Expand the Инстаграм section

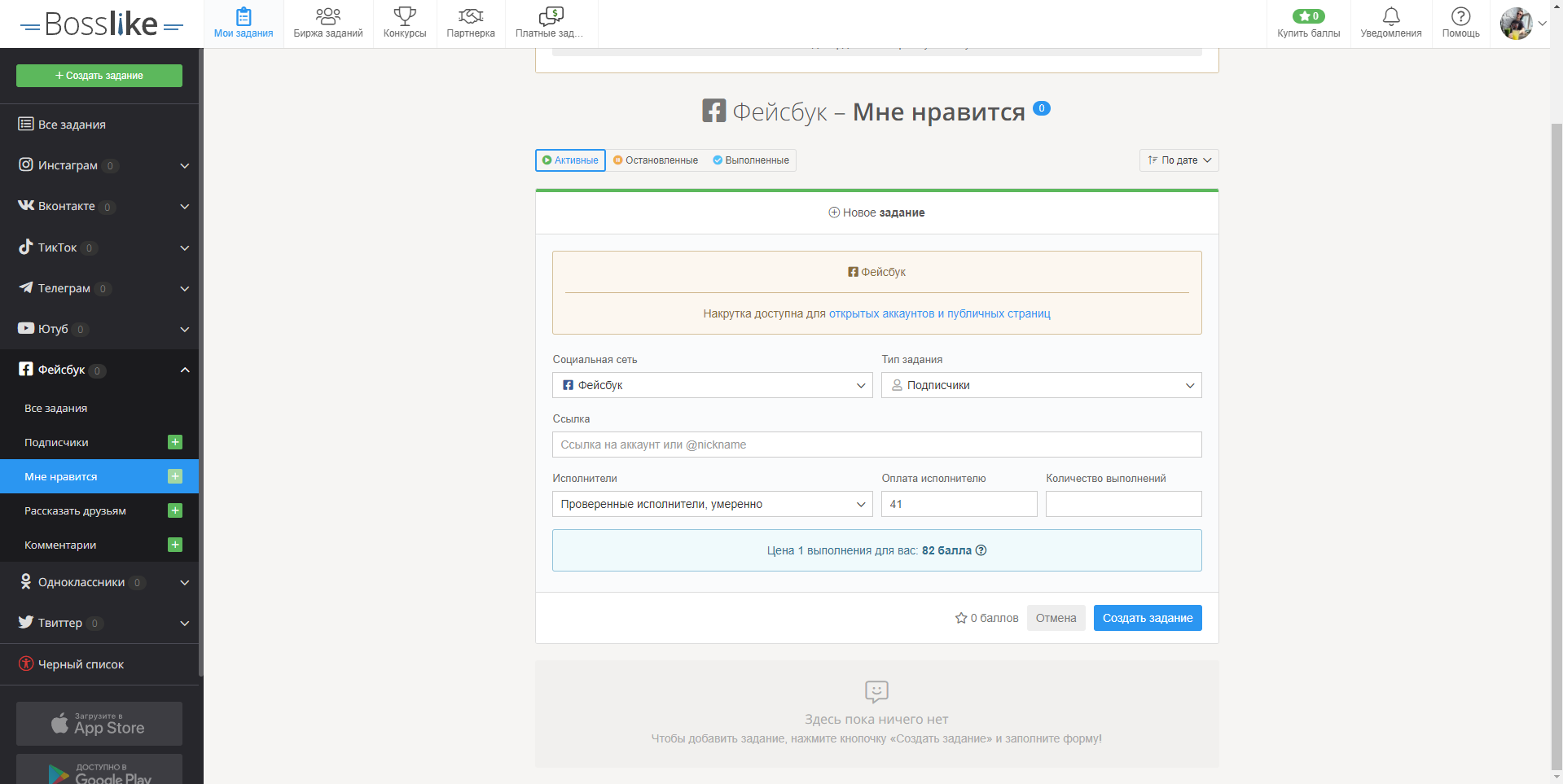pyautogui.click(x=185, y=165)
